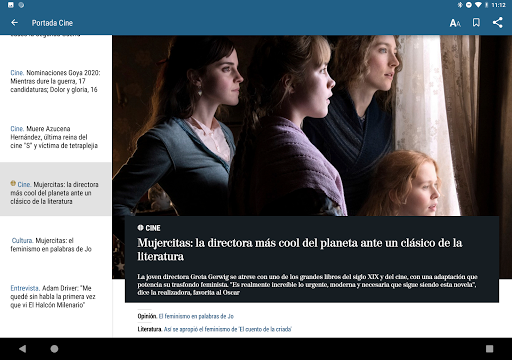Image resolution: width=512 pixels, height=360 pixels.
Task: Tap the premium icon next to CINE label
Action: click(140, 228)
